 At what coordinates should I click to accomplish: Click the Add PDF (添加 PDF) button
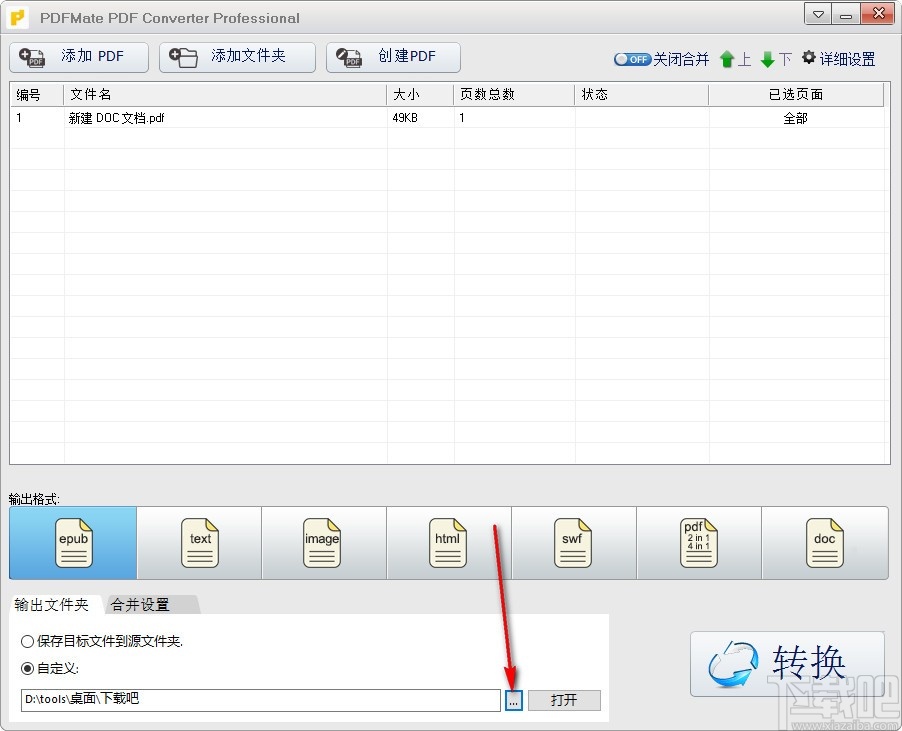pos(79,57)
